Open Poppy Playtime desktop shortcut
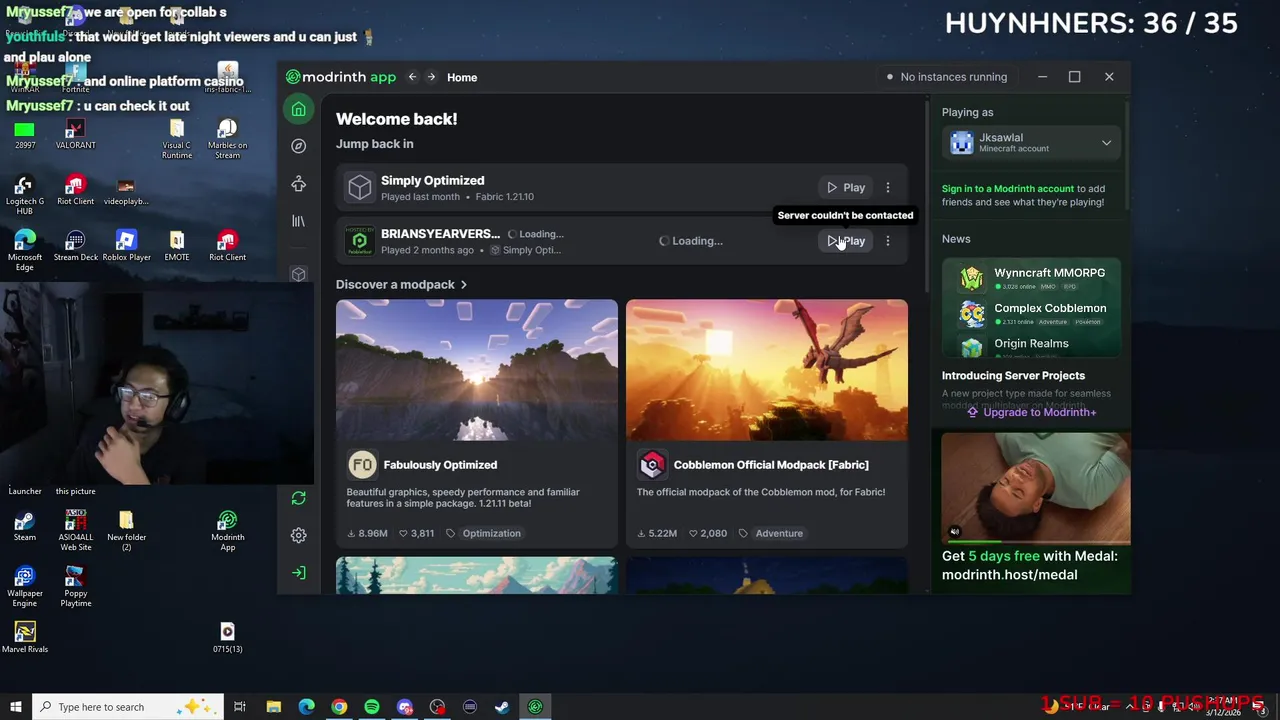This screenshot has width=1280, height=720. click(75, 587)
